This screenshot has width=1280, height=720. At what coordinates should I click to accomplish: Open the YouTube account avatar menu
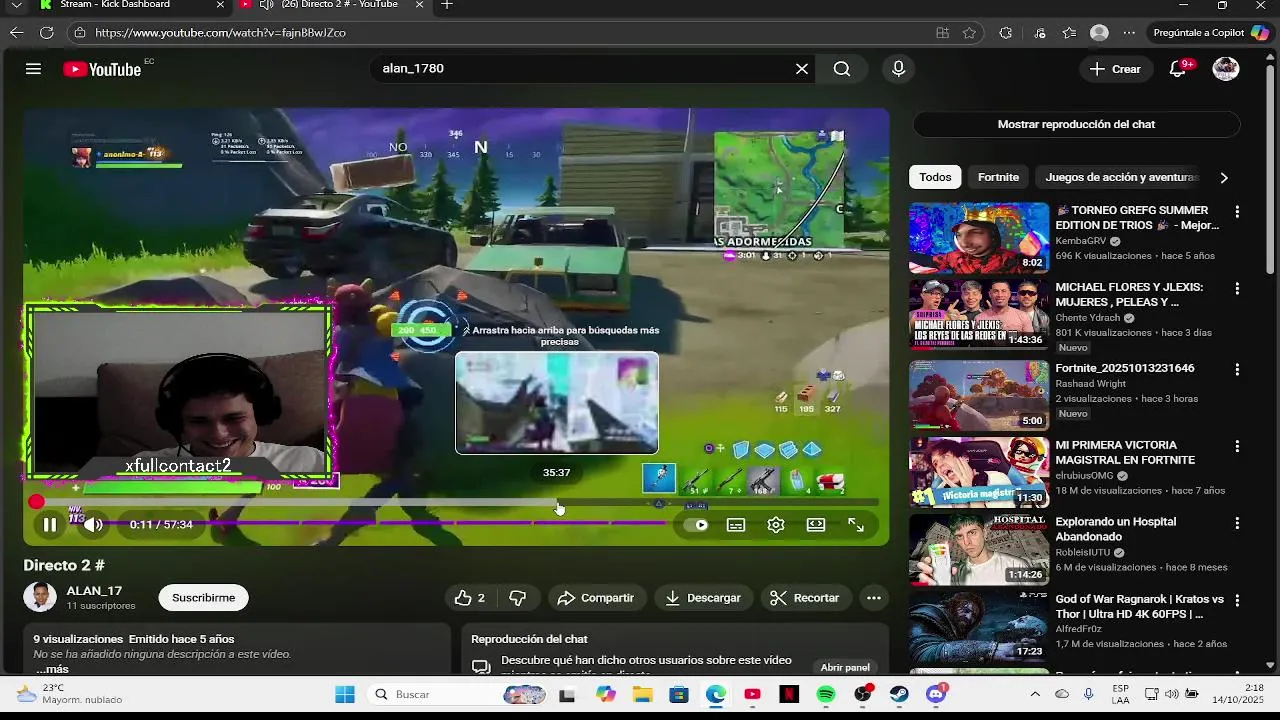[1226, 69]
